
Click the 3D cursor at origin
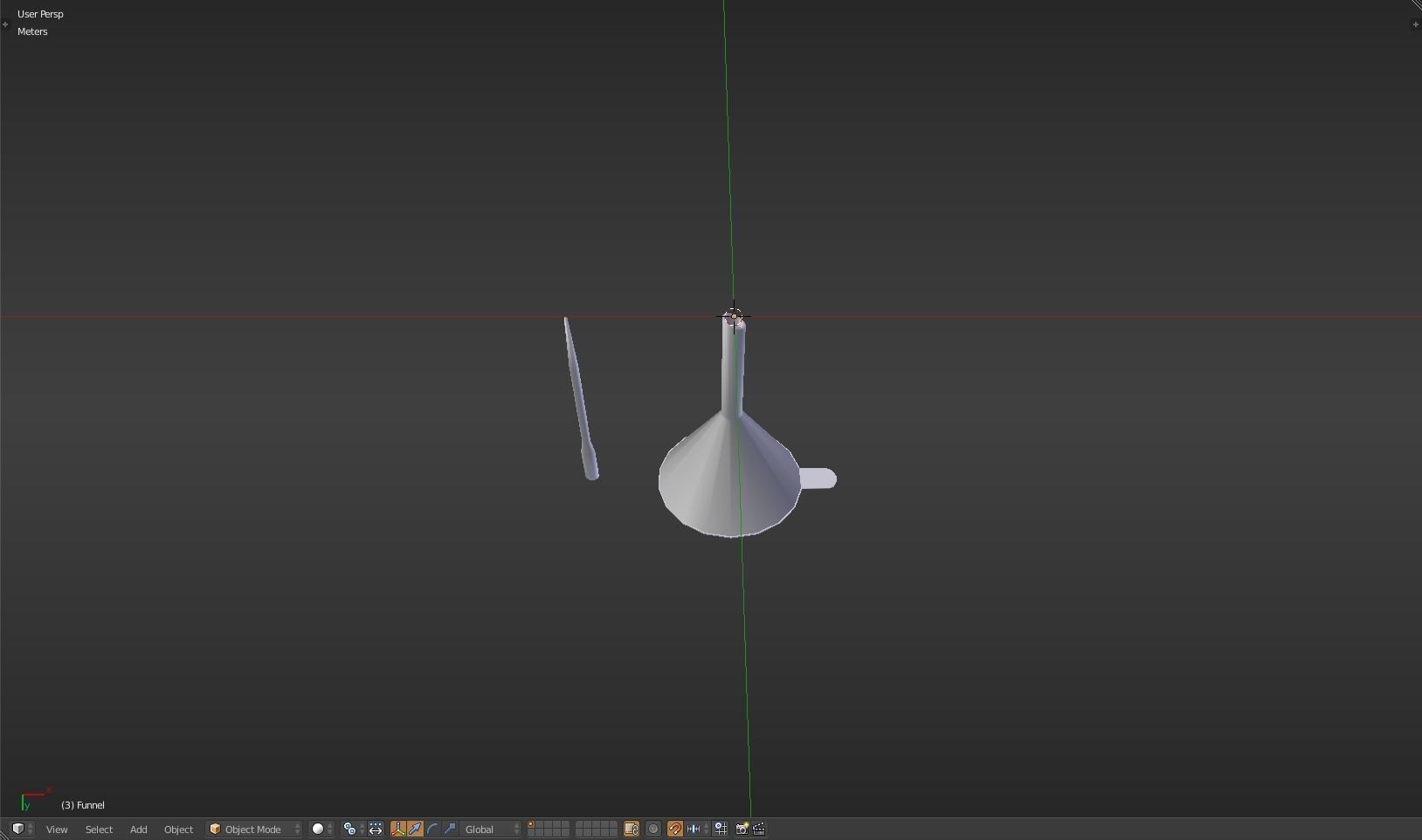734,316
